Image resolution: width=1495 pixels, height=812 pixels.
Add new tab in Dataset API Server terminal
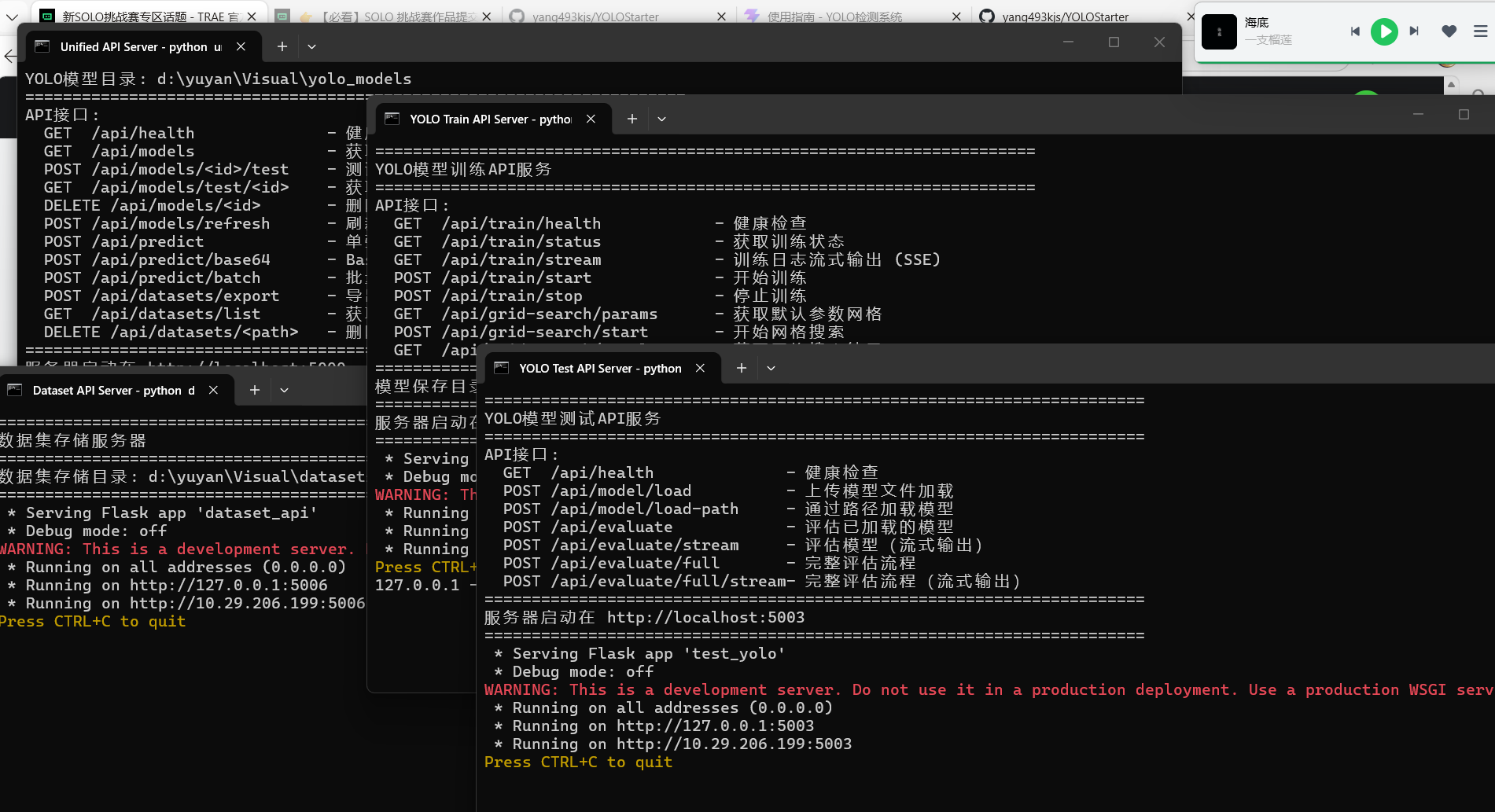(x=254, y=390)
